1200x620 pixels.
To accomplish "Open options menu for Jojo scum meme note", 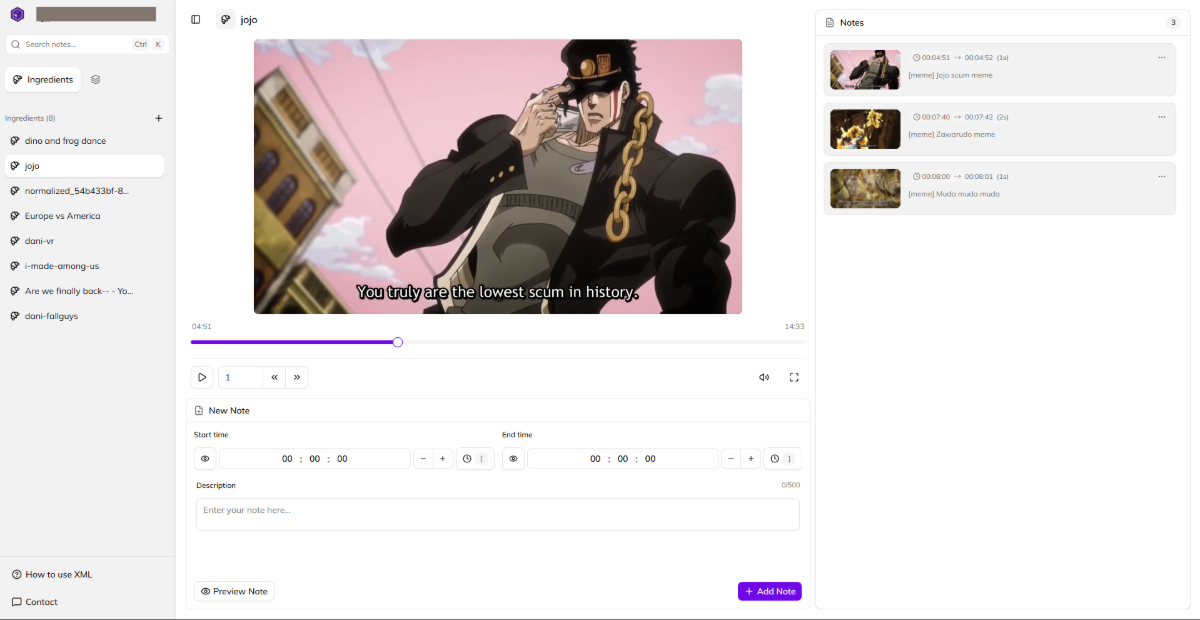I will pos(1161,58).
